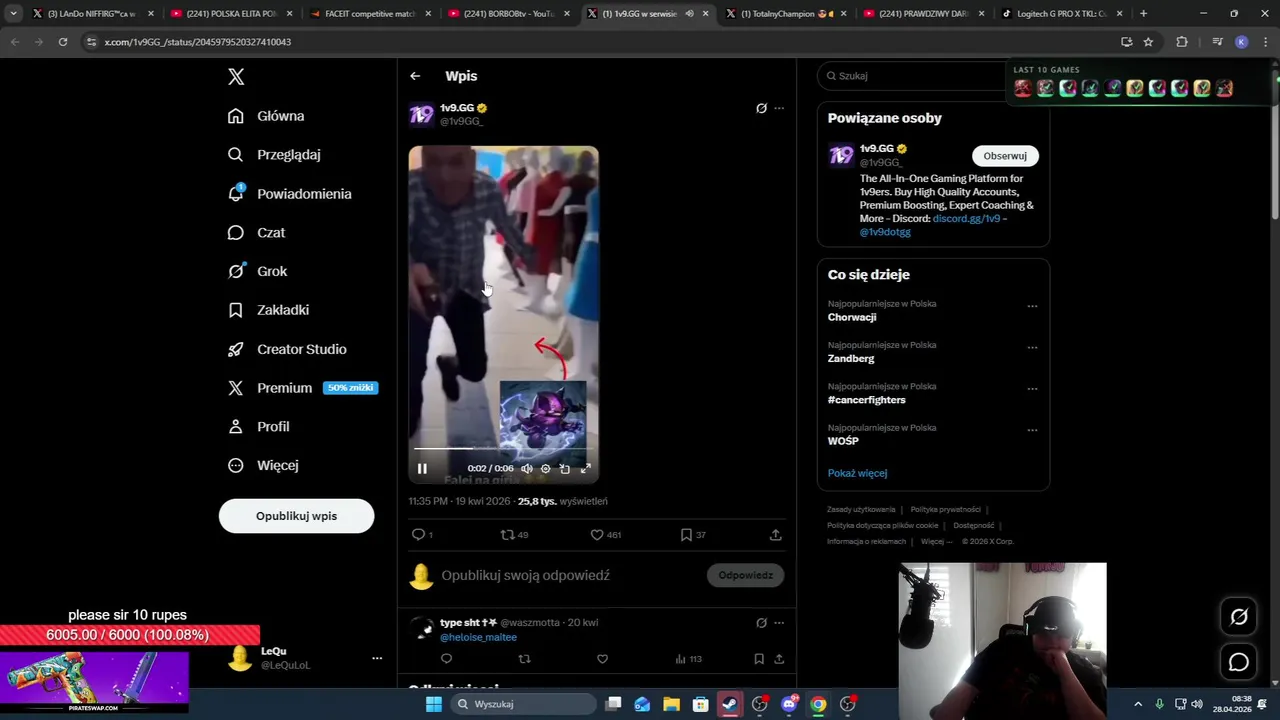Open Chorwacji trend
1280x720 pixels.
pos(852,317)
